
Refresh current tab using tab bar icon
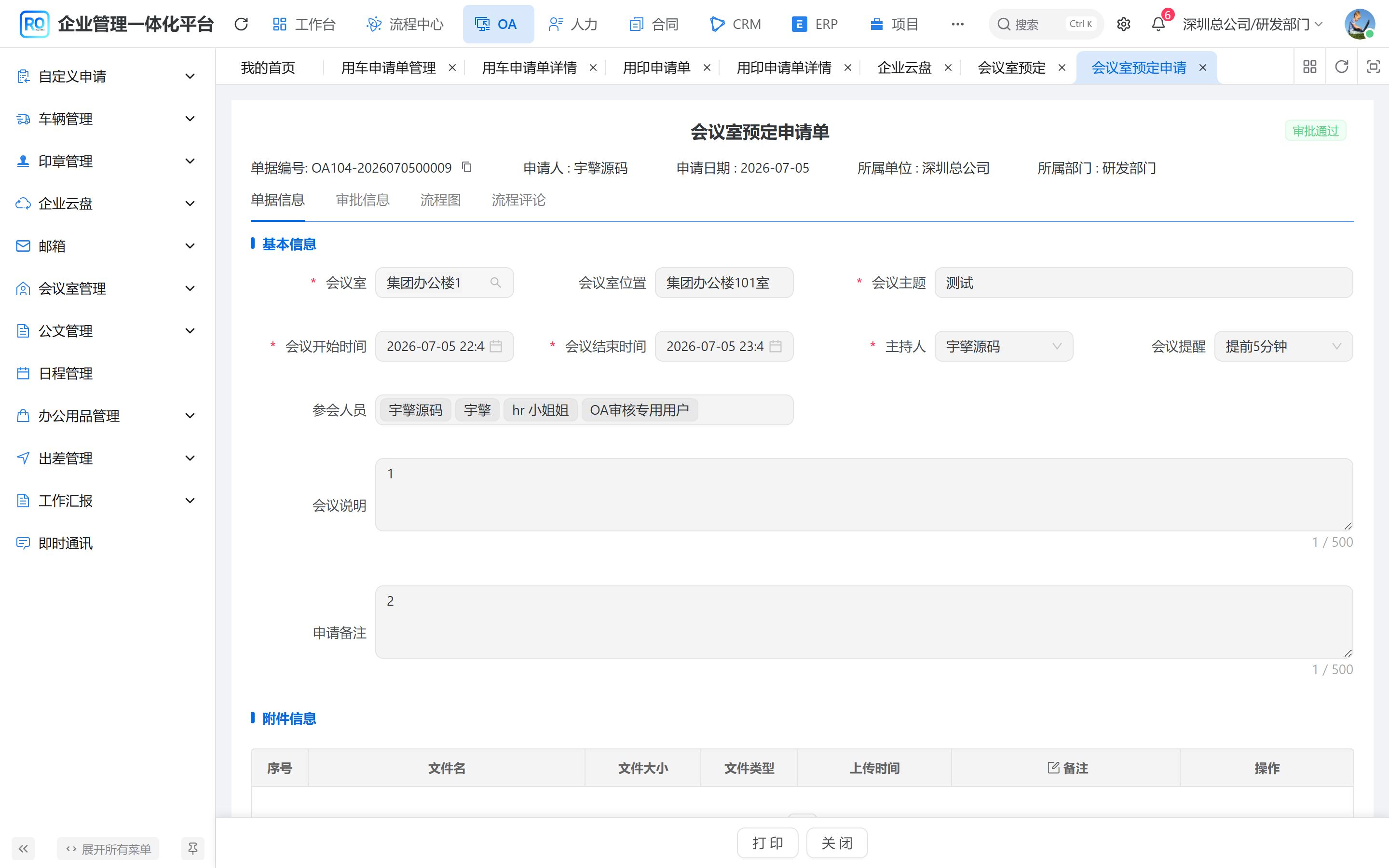[1341, 67]
